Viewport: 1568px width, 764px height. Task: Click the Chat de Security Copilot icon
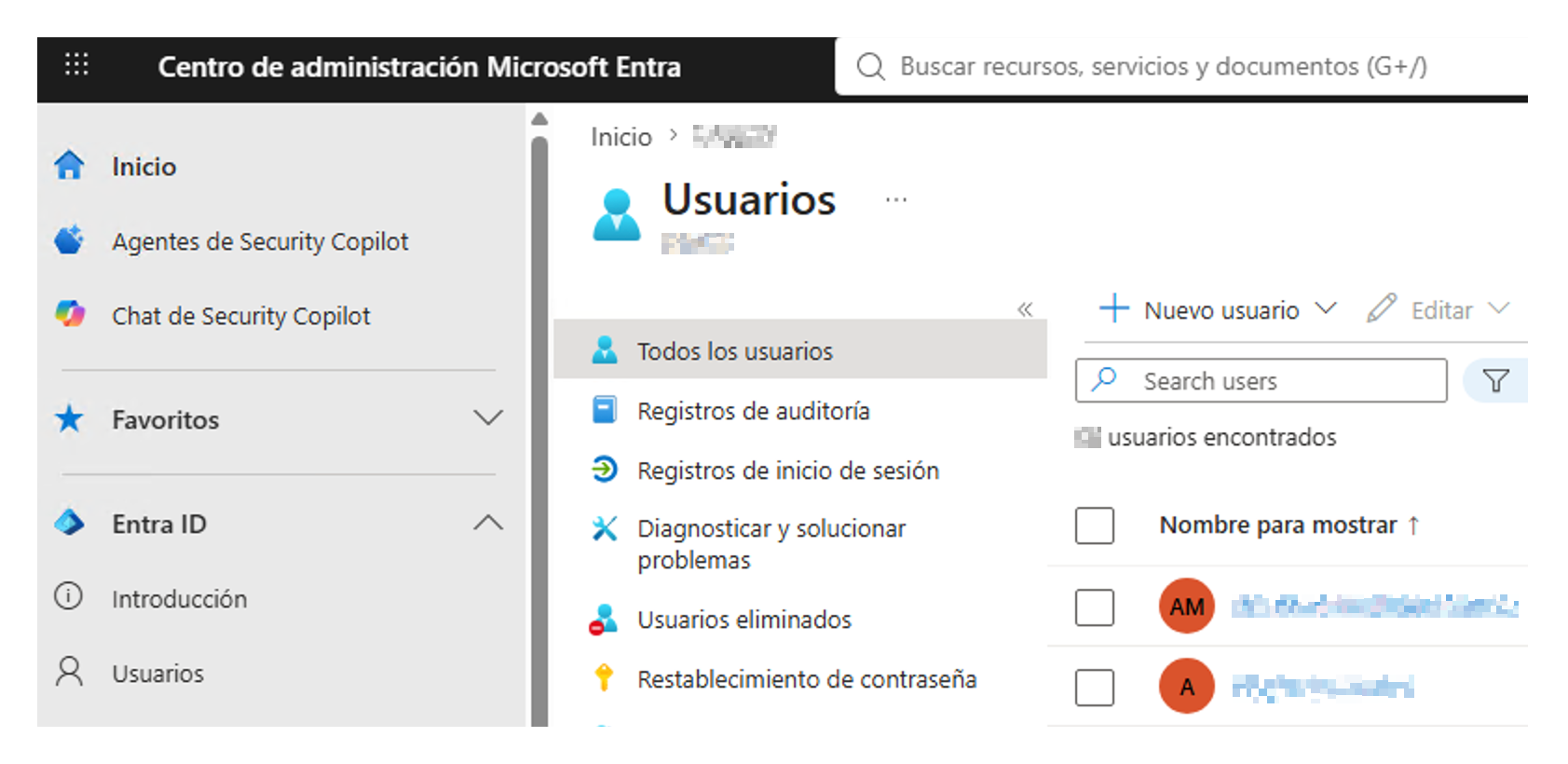[69, 315]
